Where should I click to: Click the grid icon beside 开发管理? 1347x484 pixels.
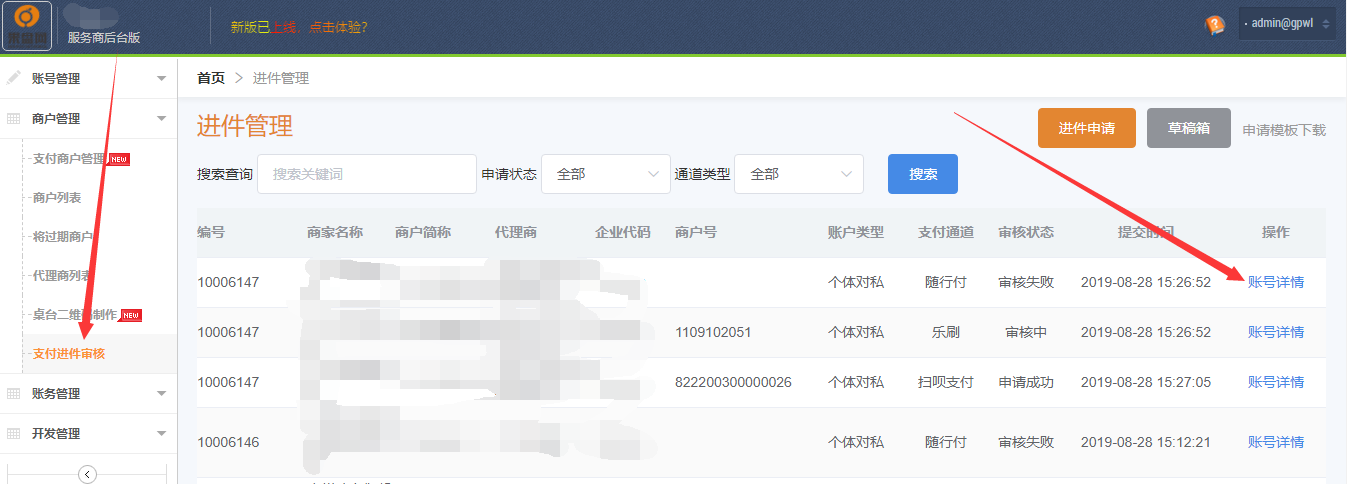click(14, 434)
